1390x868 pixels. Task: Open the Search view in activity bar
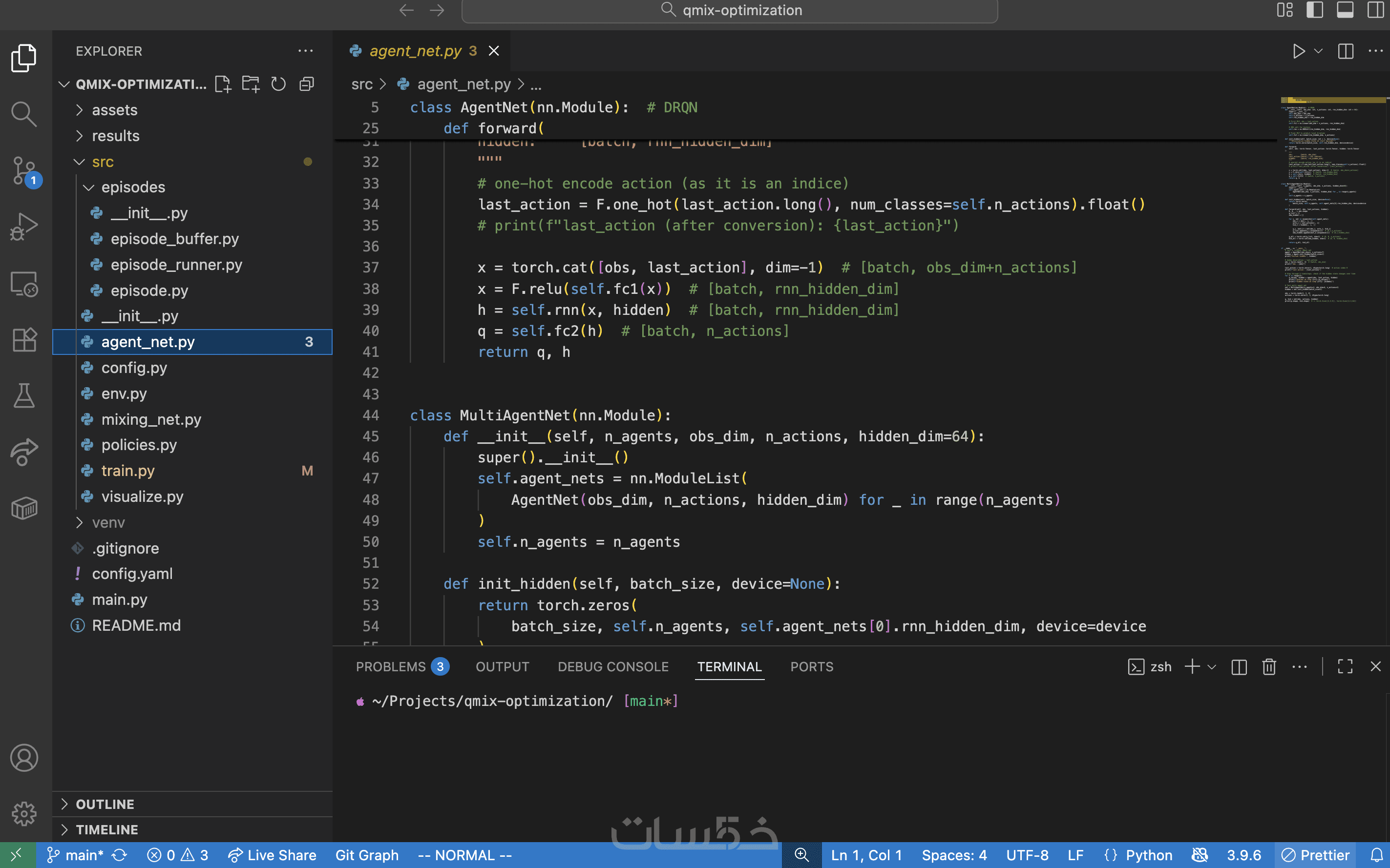(x=24, y=114)
